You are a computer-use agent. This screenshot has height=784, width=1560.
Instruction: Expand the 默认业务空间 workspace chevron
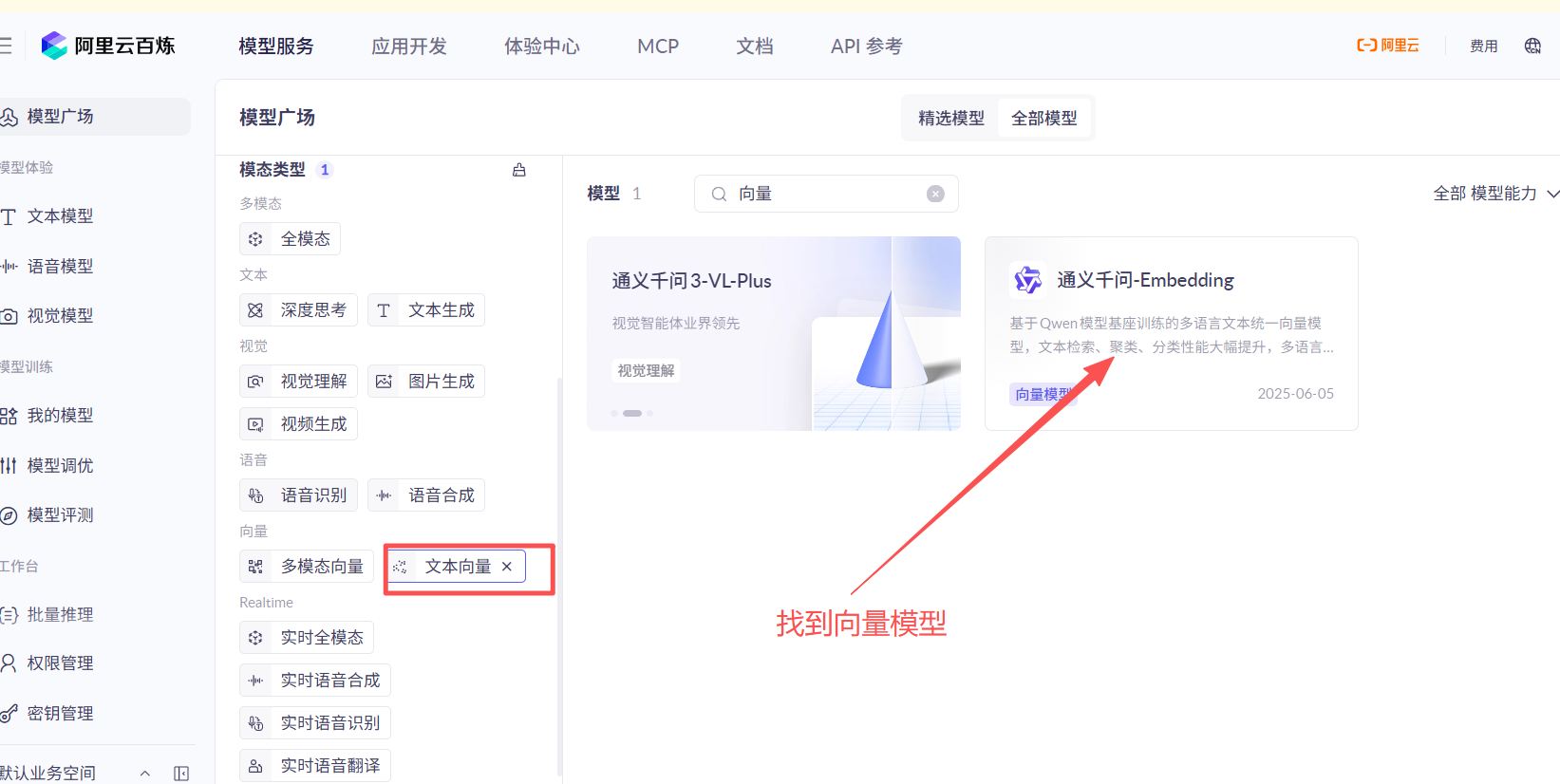click(x=145, y=774)
